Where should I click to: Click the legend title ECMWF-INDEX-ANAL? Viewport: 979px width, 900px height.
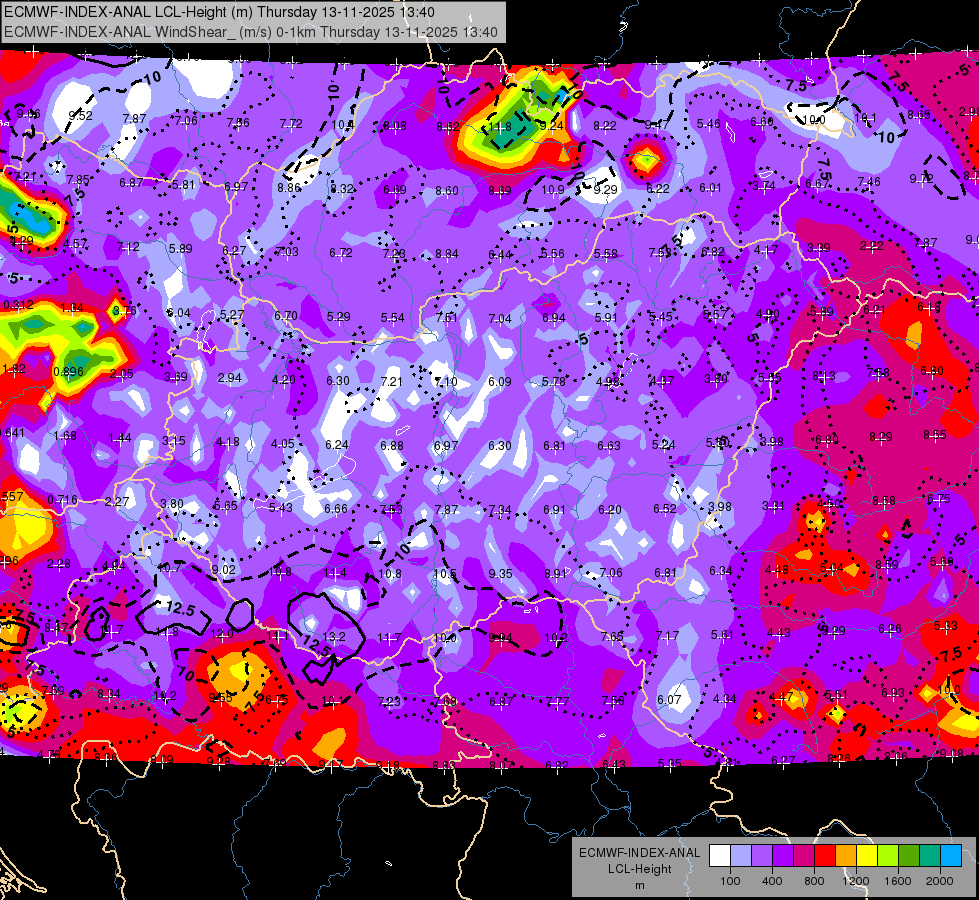click(639, 853)
